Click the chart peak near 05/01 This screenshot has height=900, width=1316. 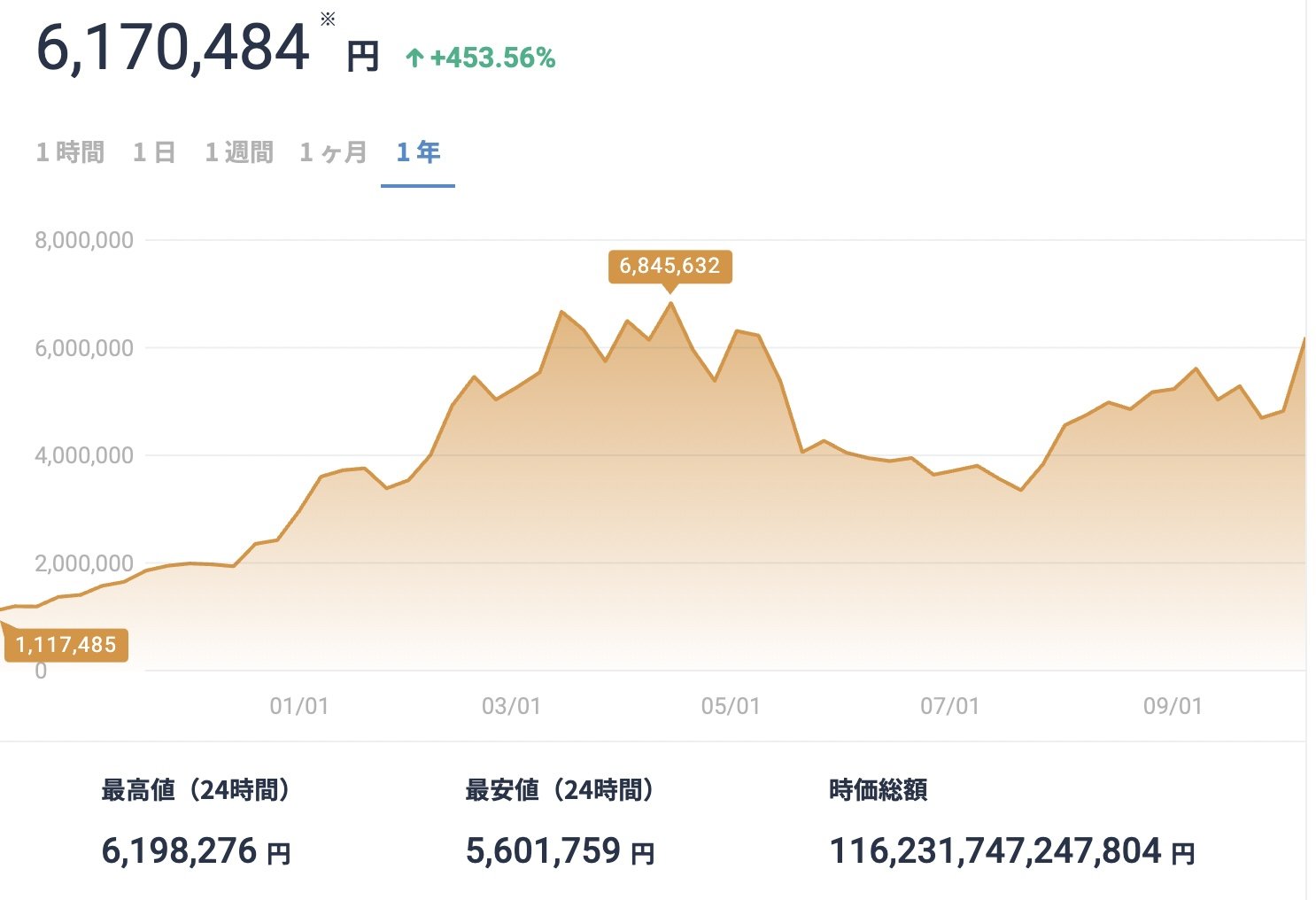670,304
